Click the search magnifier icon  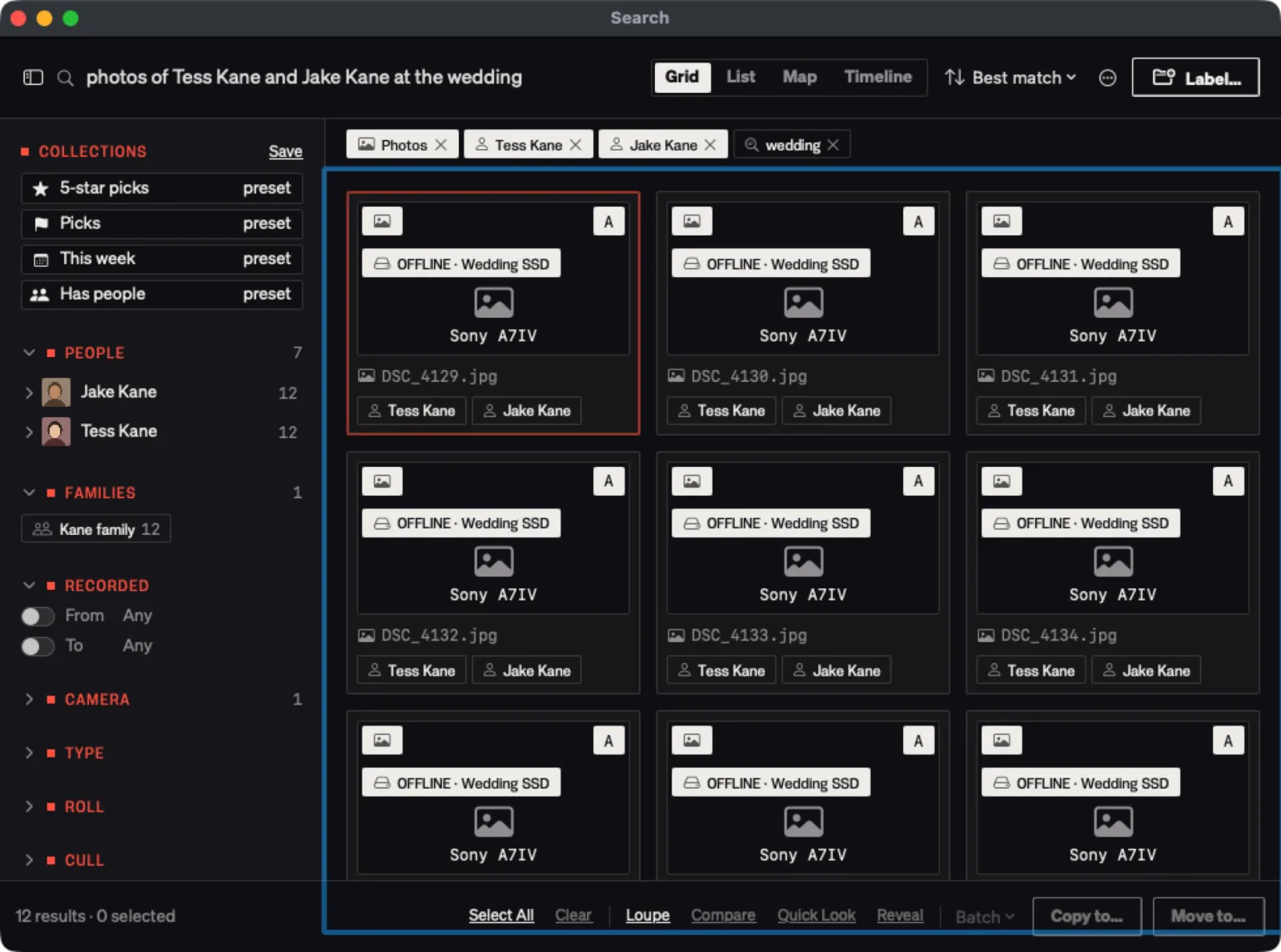pos(66,78)
